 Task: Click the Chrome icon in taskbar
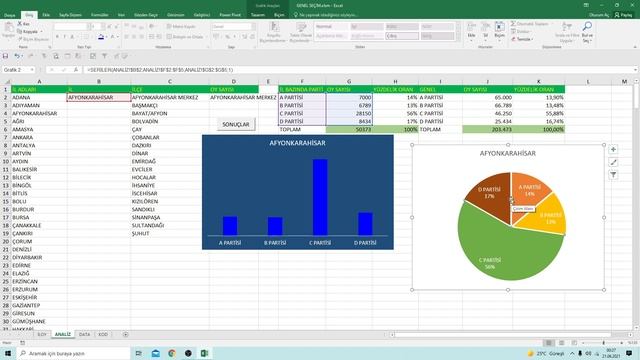click(172, 353)
